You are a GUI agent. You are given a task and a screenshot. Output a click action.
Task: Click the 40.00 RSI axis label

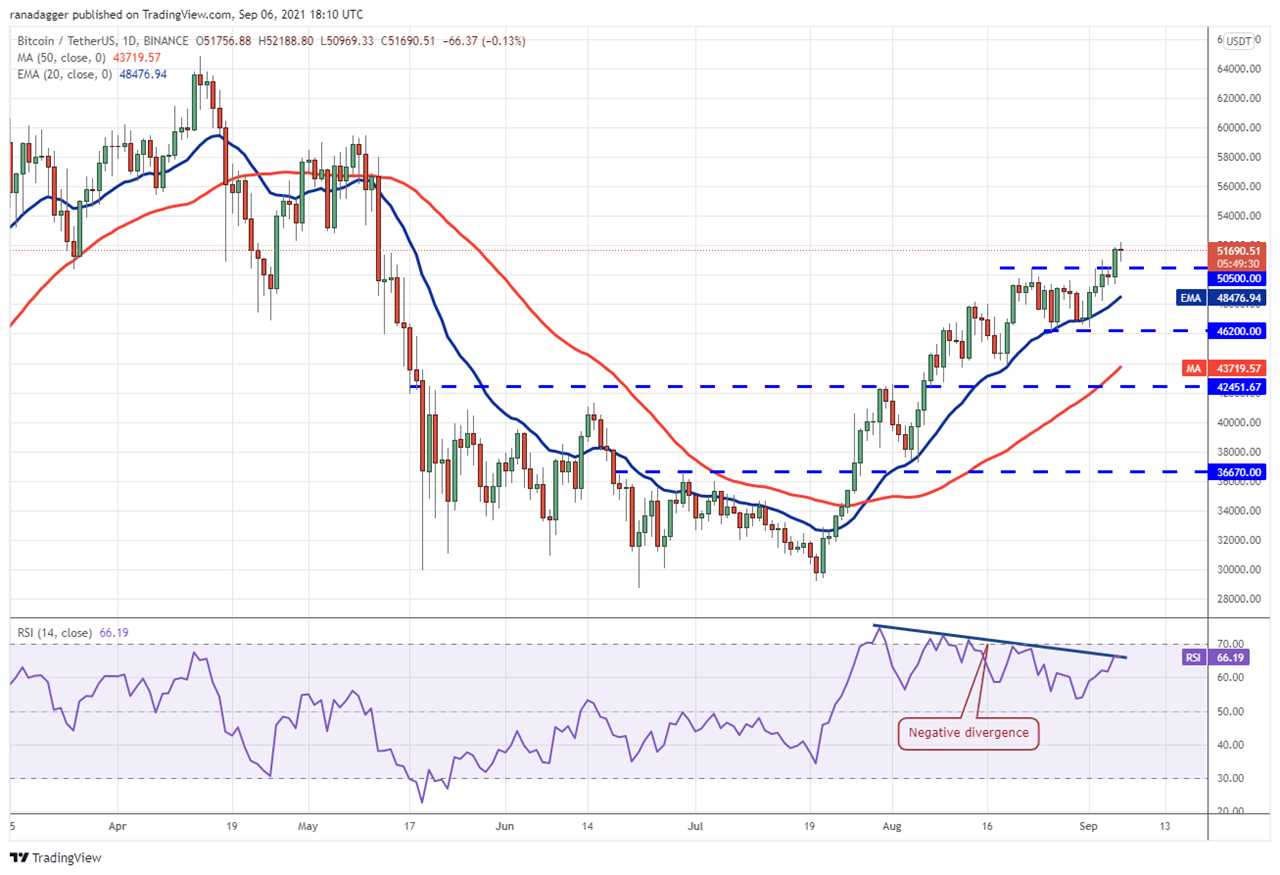1228,745
